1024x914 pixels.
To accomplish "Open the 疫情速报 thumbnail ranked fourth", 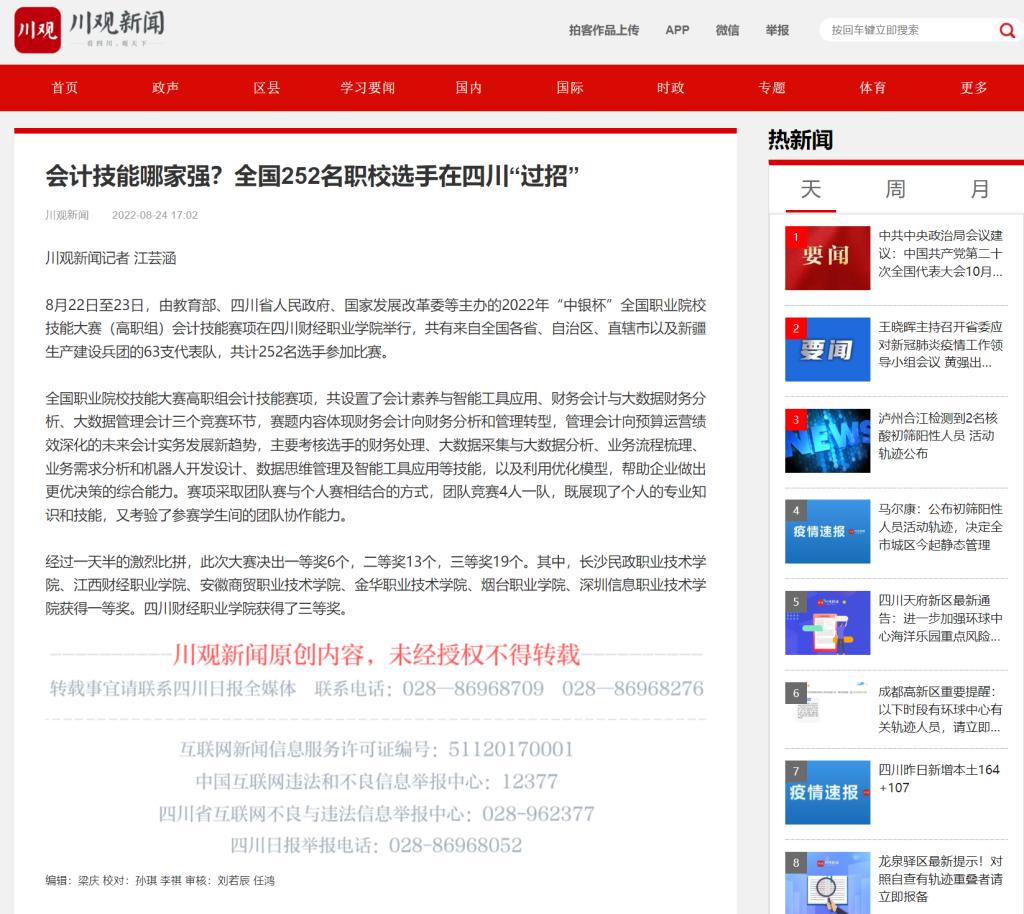I will point(827,529).
